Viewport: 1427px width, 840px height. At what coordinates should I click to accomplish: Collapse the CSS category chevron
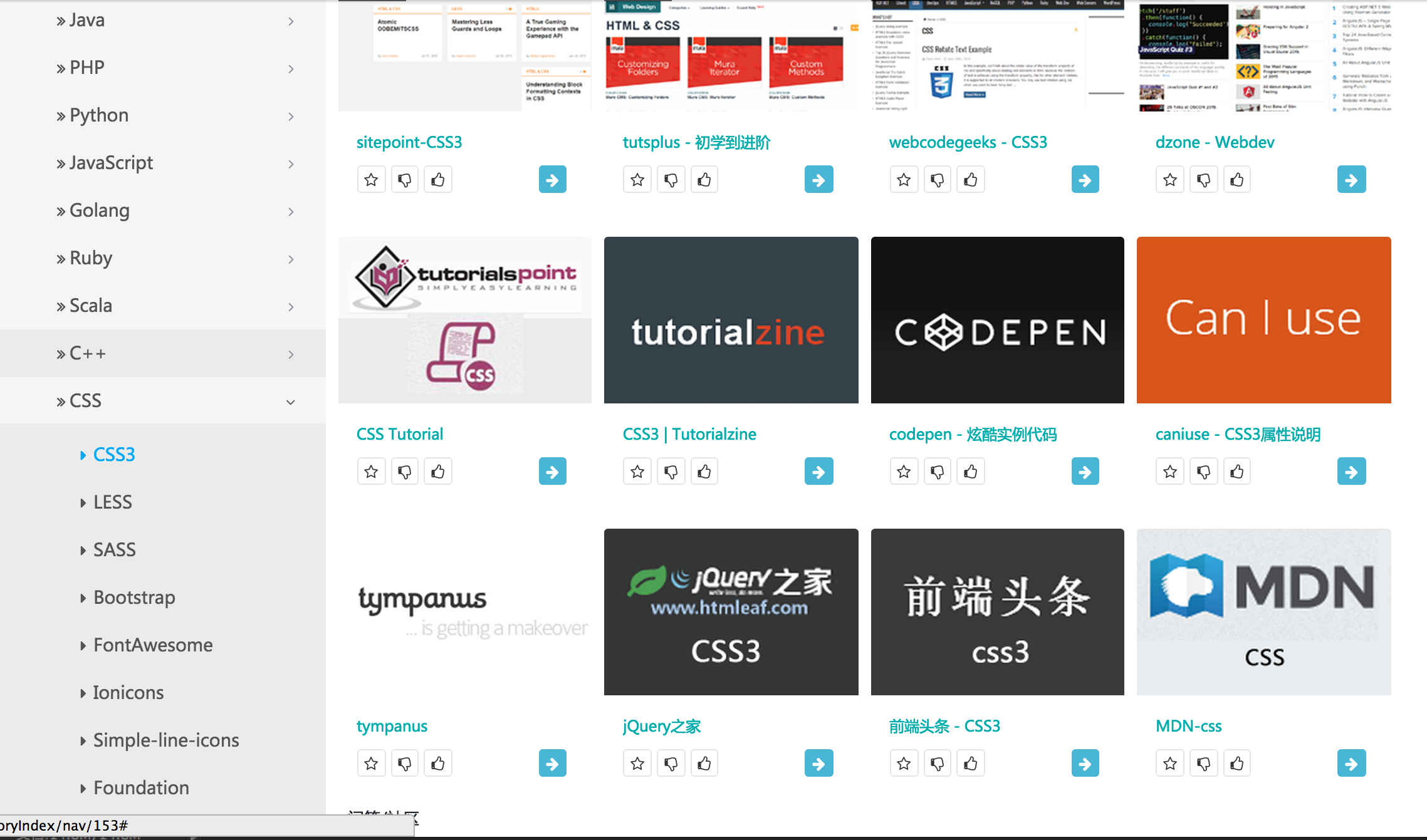291,402
